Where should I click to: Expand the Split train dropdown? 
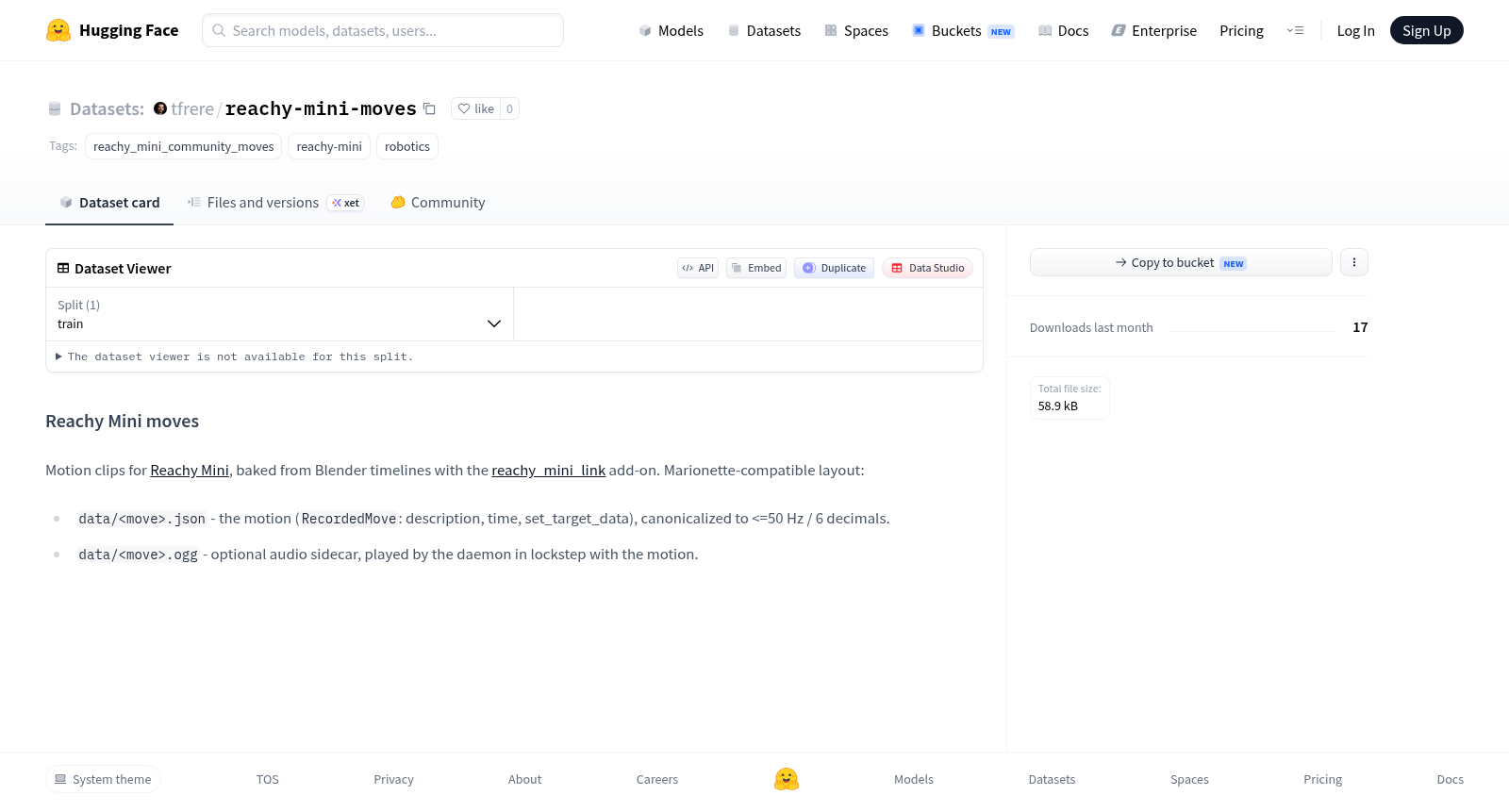coord(279,314)
